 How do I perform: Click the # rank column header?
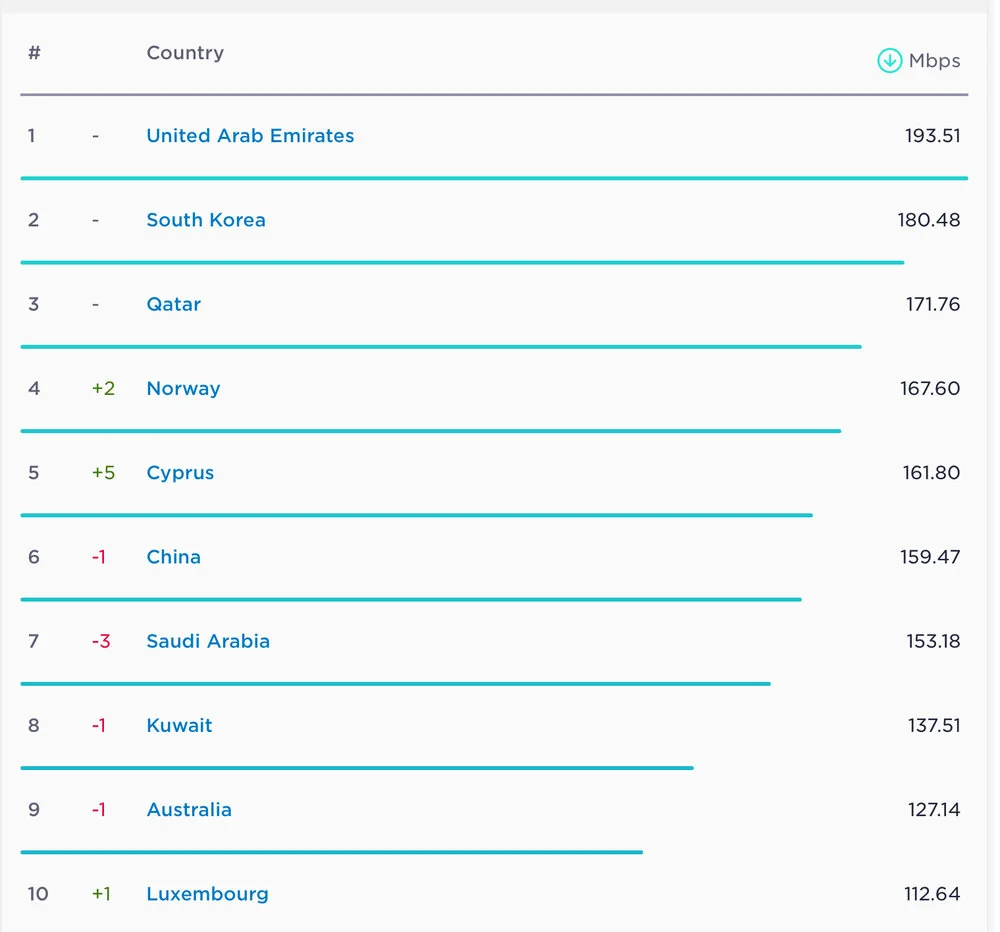(34, 53)
